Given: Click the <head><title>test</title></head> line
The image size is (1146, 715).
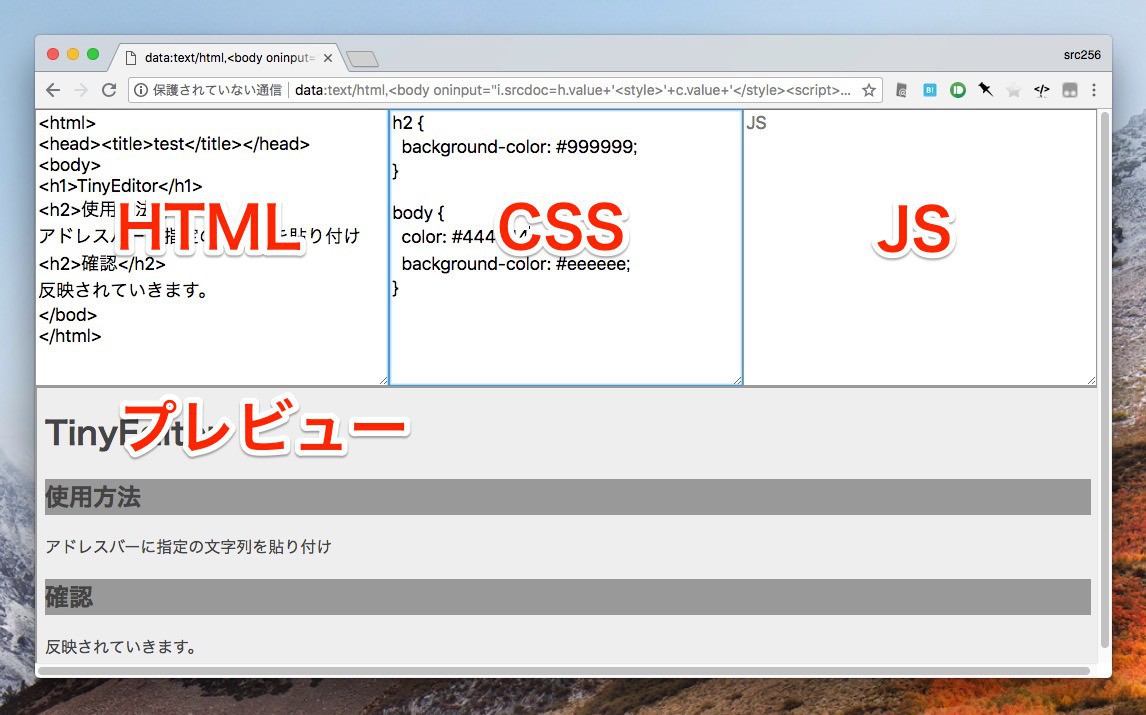Looking at the screenshot, I should (x=175, y=144).
